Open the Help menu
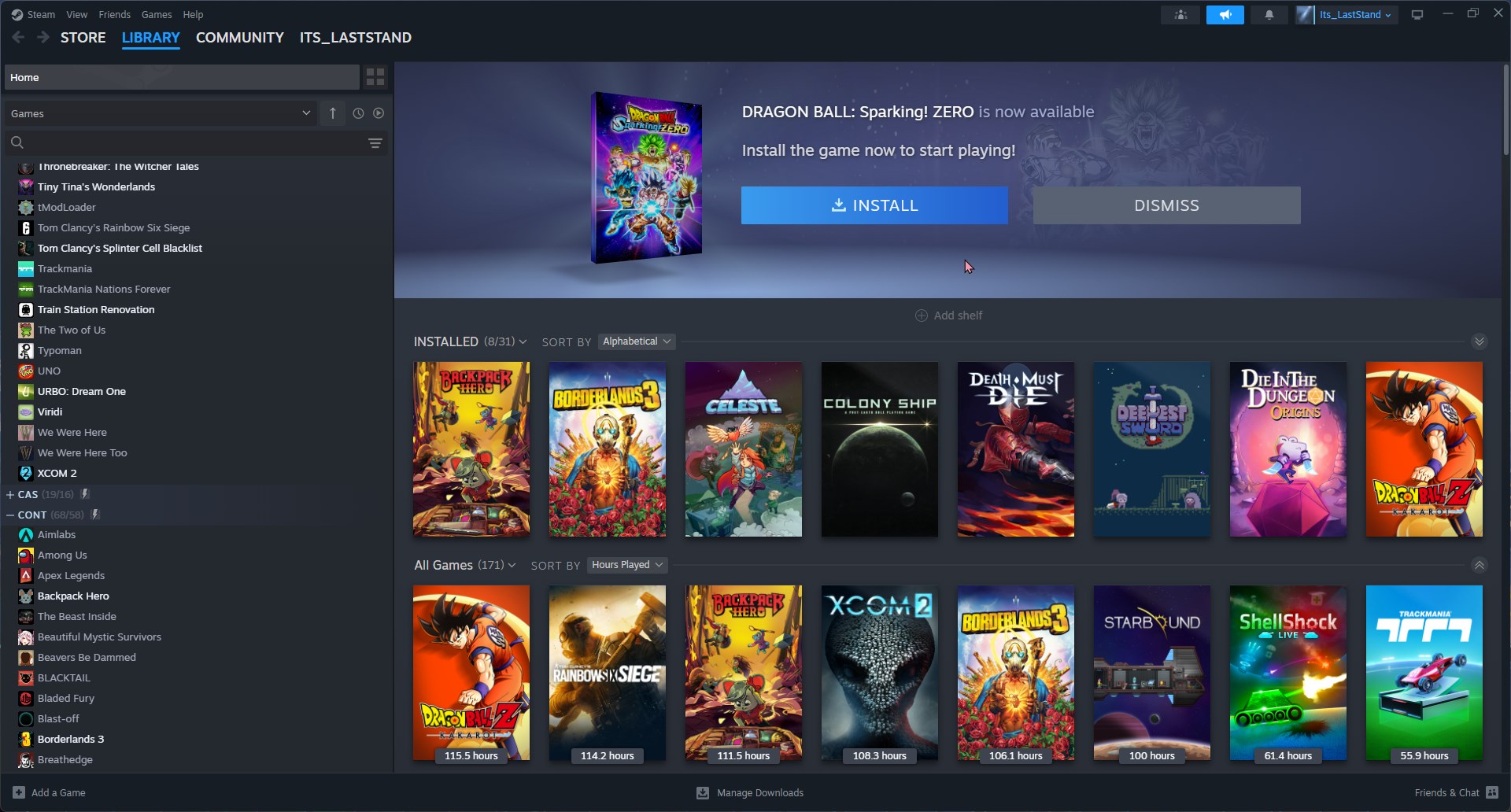This screenshot has width=1511, height=812. click(193, 14)
